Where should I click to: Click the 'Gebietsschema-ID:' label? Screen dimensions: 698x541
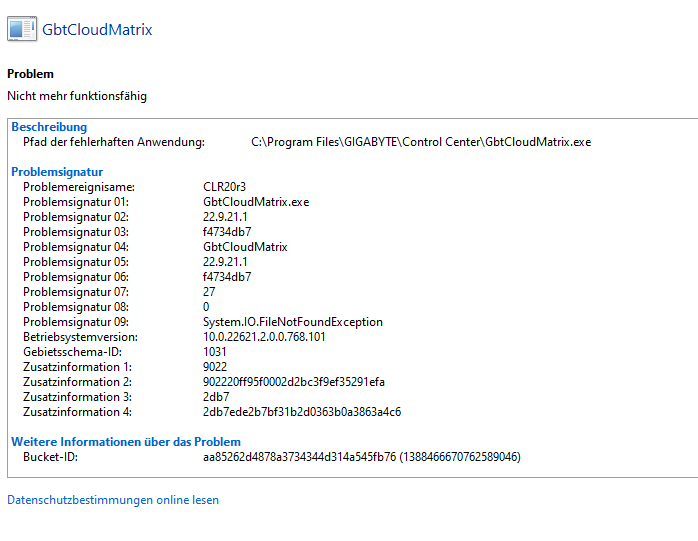coord(73,352)
